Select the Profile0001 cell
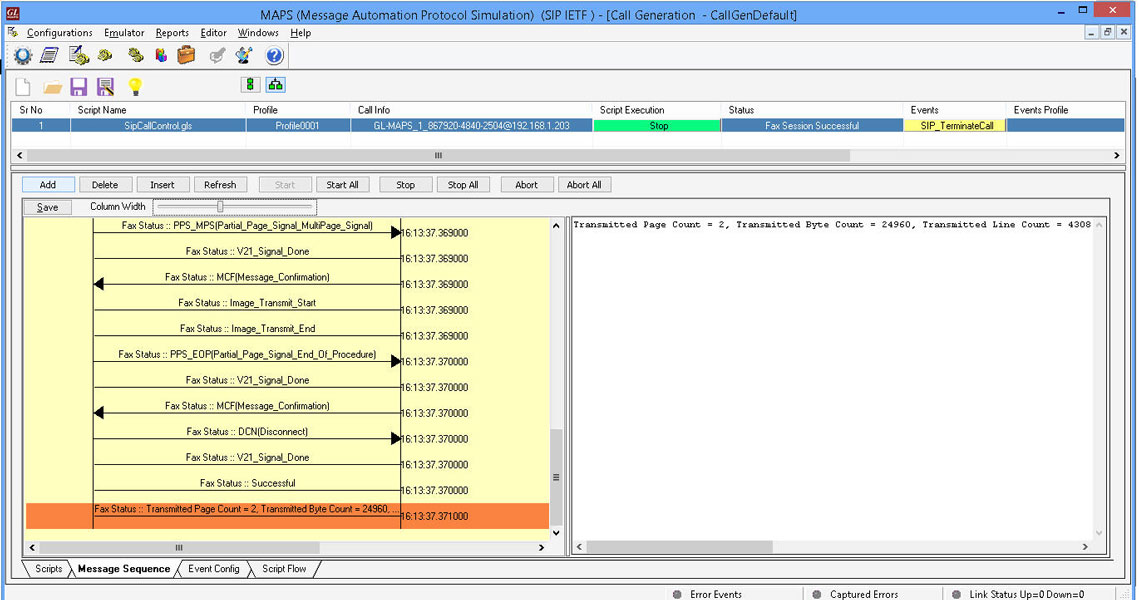The width and height of the screenshot is (1139, 600). [298, 126]
